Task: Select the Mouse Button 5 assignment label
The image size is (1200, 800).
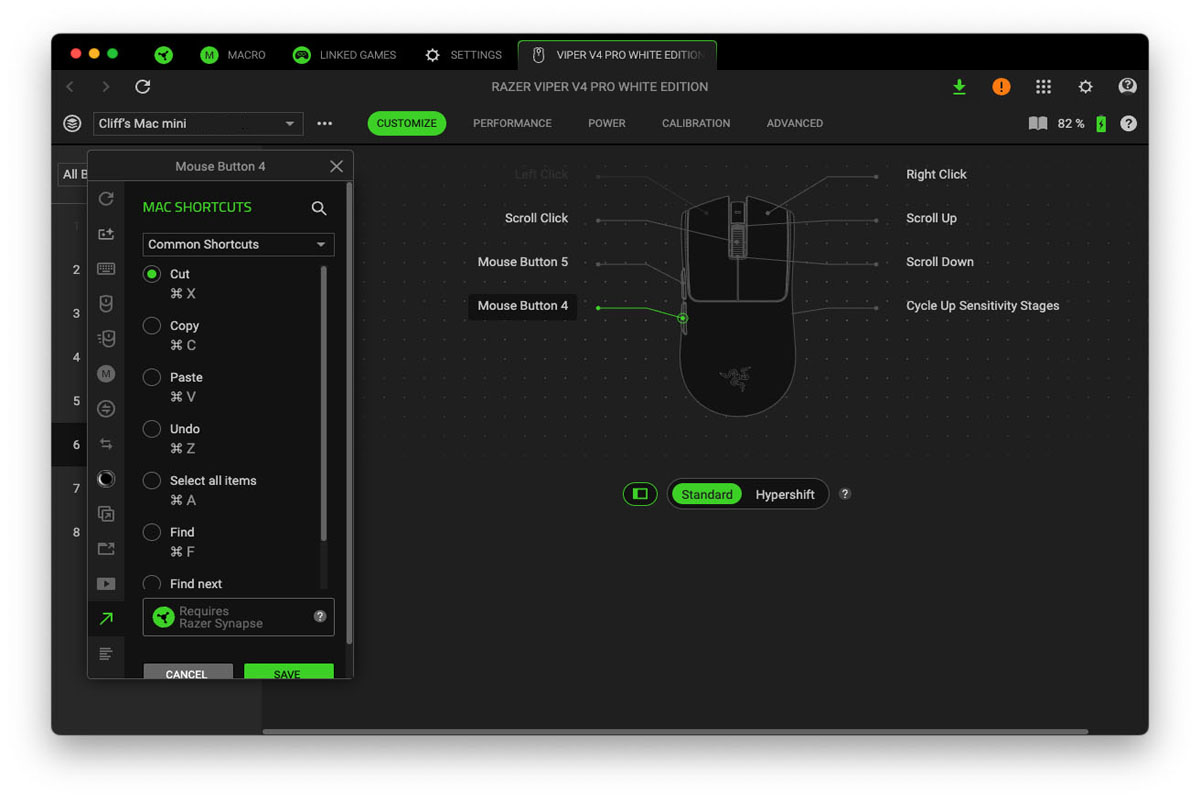Action: click(x=523, y=262)
